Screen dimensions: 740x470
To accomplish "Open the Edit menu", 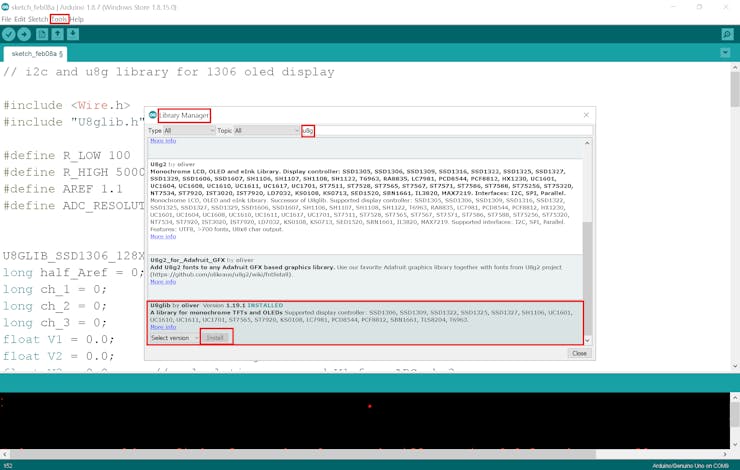I will 20,19.
